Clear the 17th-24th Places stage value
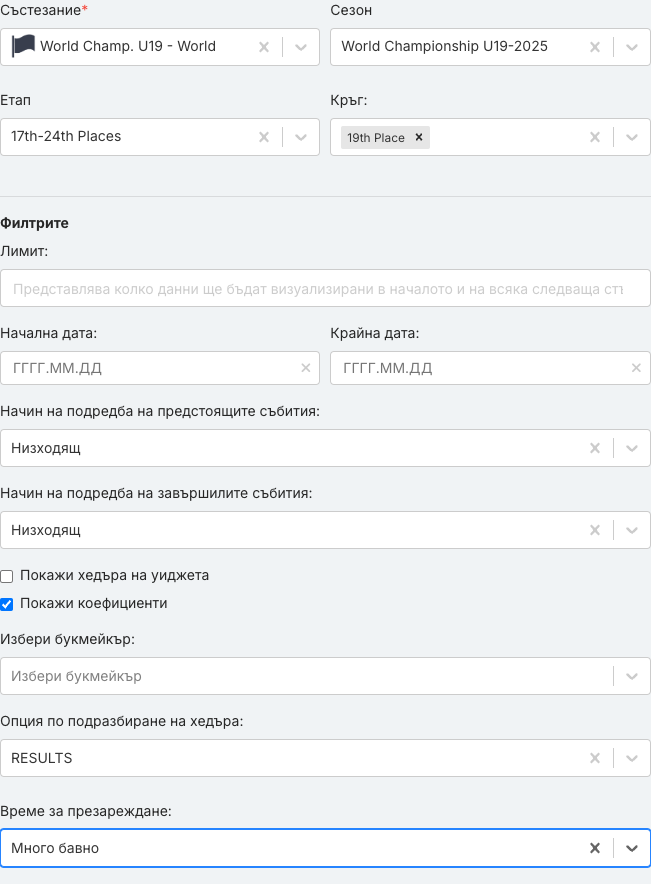The image size is (651, 884). [x=264, y=137]
